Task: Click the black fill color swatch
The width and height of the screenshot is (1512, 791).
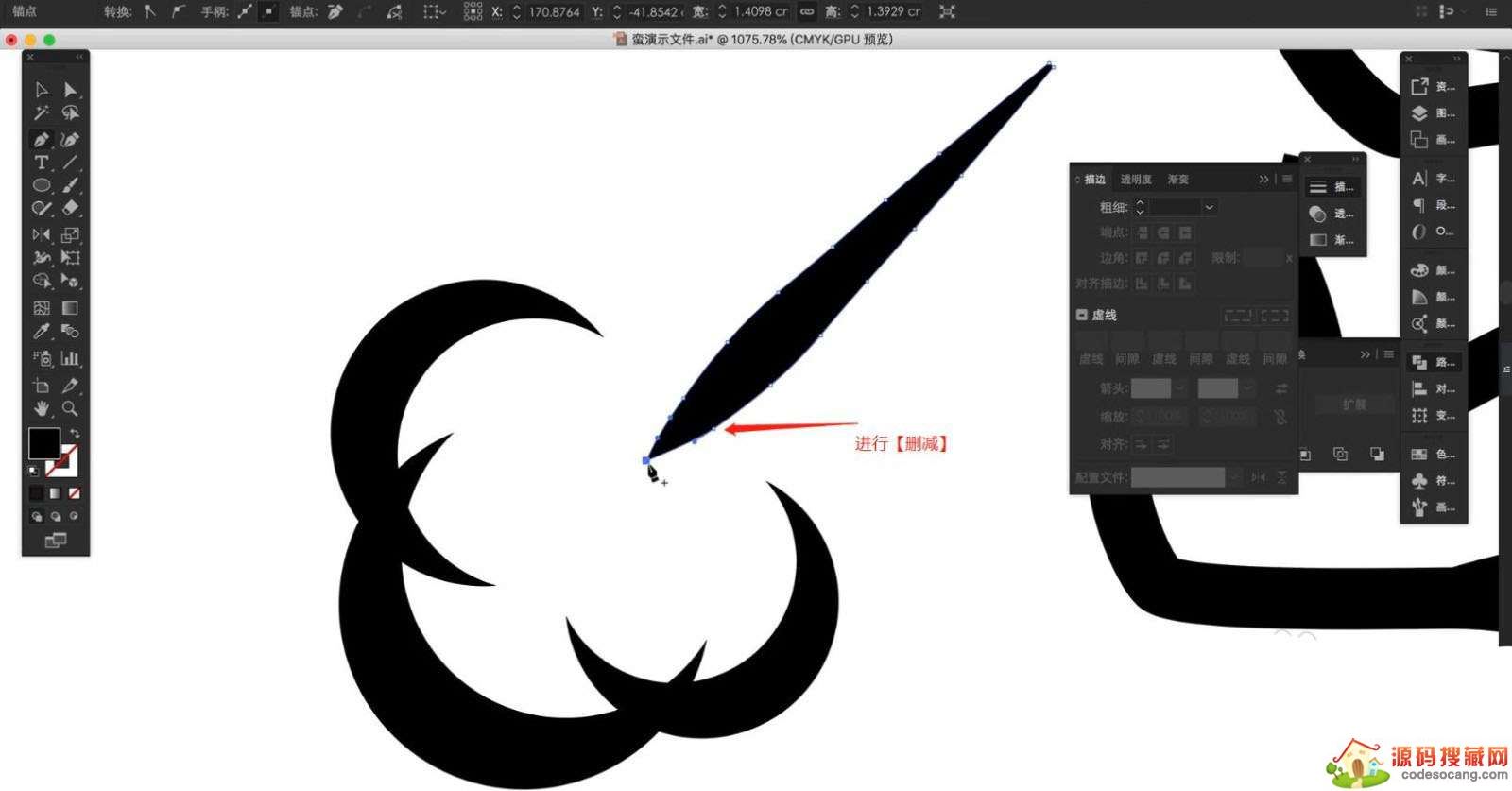Action: (42, 442)
